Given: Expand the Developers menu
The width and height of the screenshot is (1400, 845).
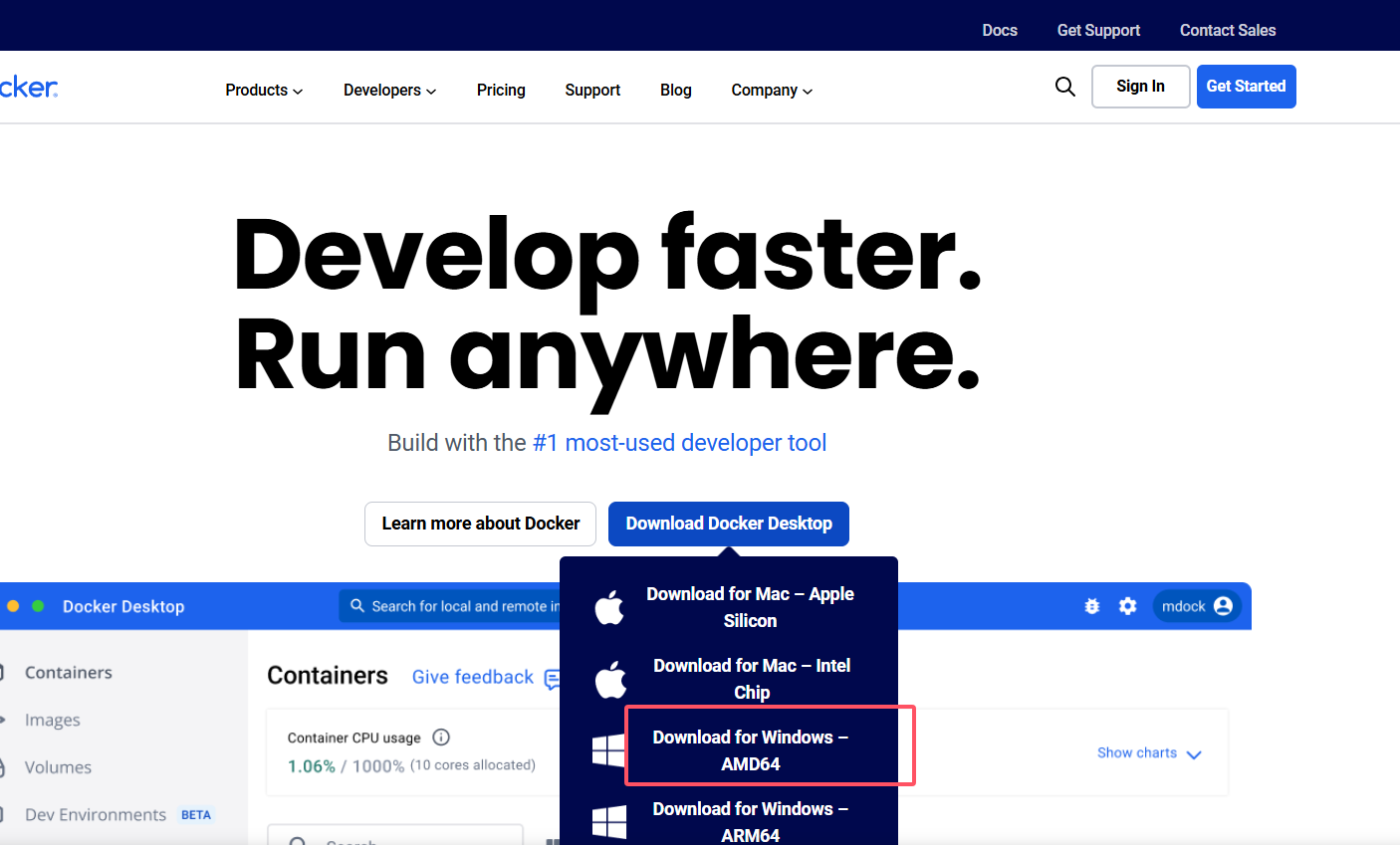Looking at the screenshot, I should click(389, 90).
